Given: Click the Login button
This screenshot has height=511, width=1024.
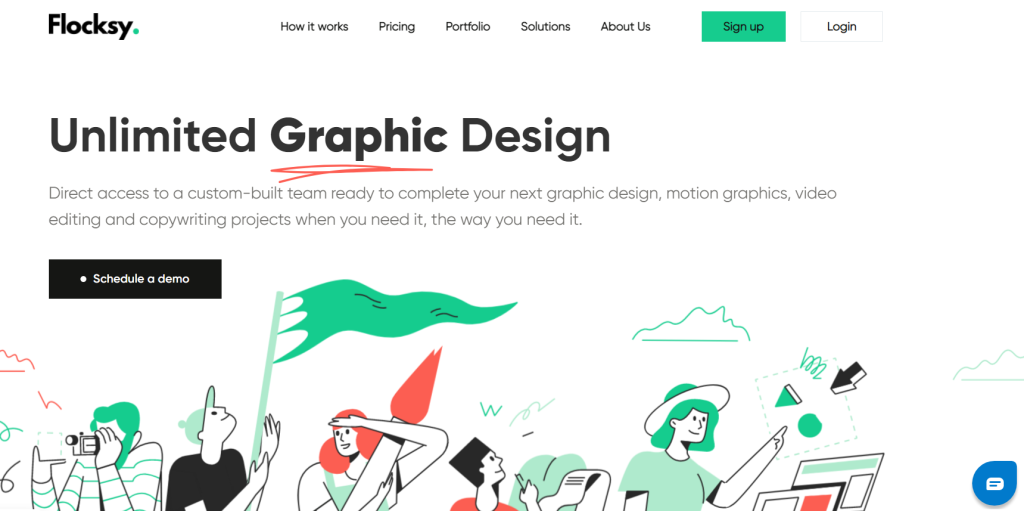Looking at the screenshot, I should tap(841, 27).
